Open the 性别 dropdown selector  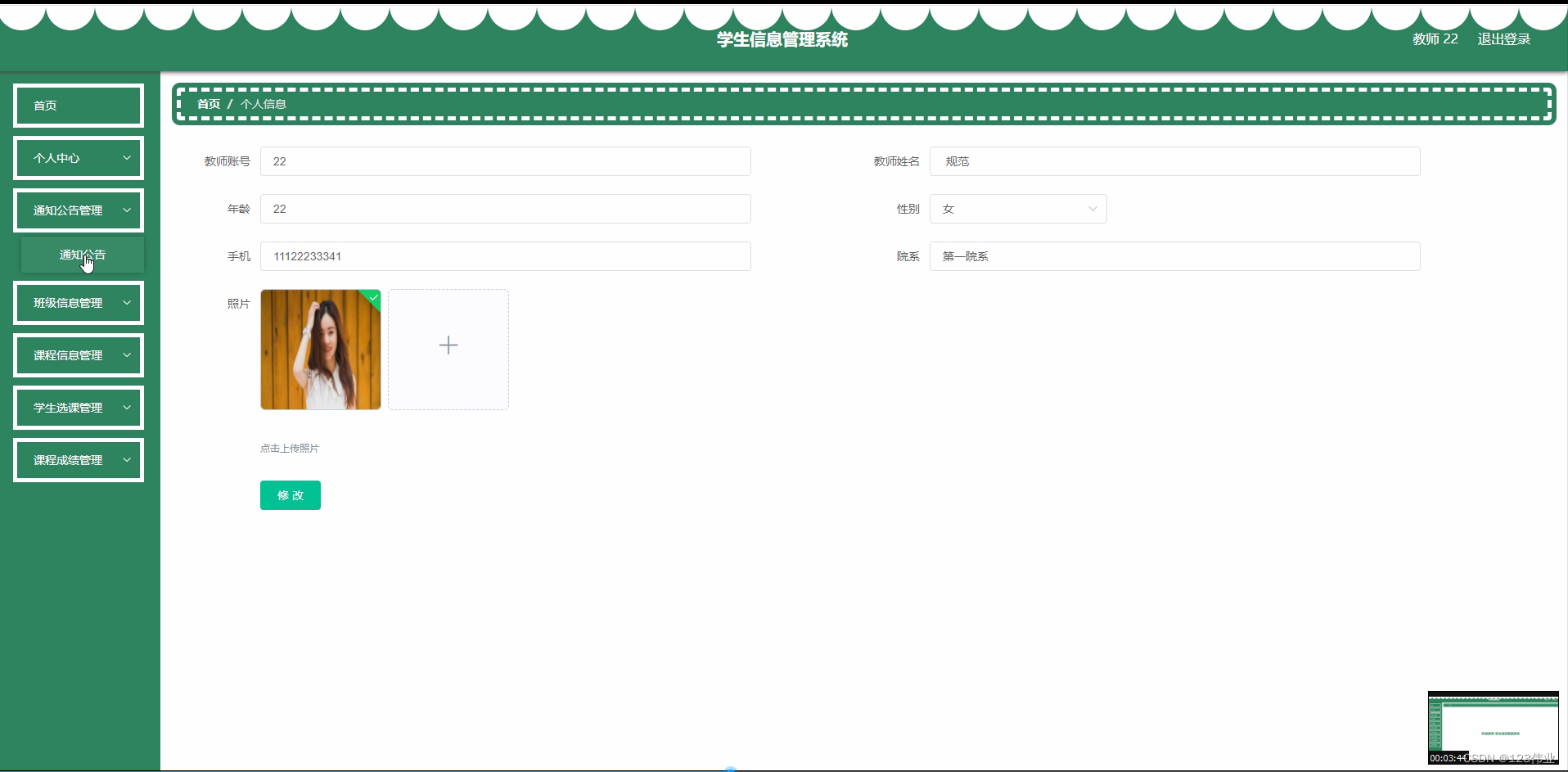coord(1017,209)
